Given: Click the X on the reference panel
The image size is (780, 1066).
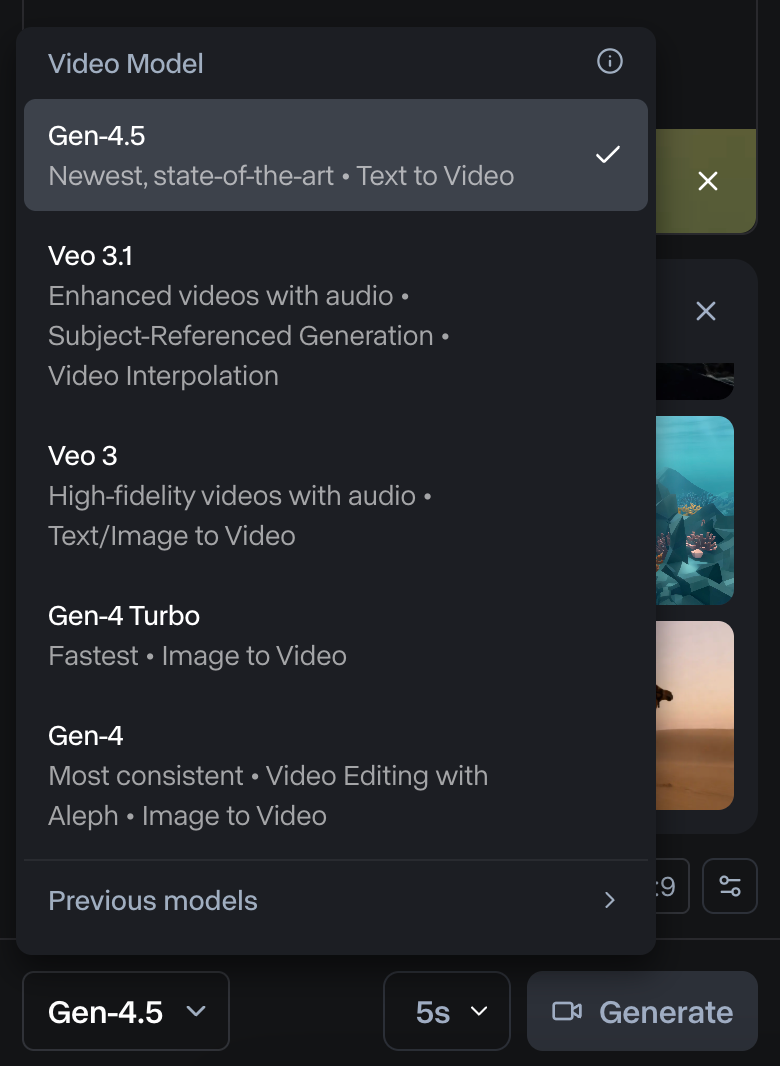Looking at the screenshot, I should [705, 311].
